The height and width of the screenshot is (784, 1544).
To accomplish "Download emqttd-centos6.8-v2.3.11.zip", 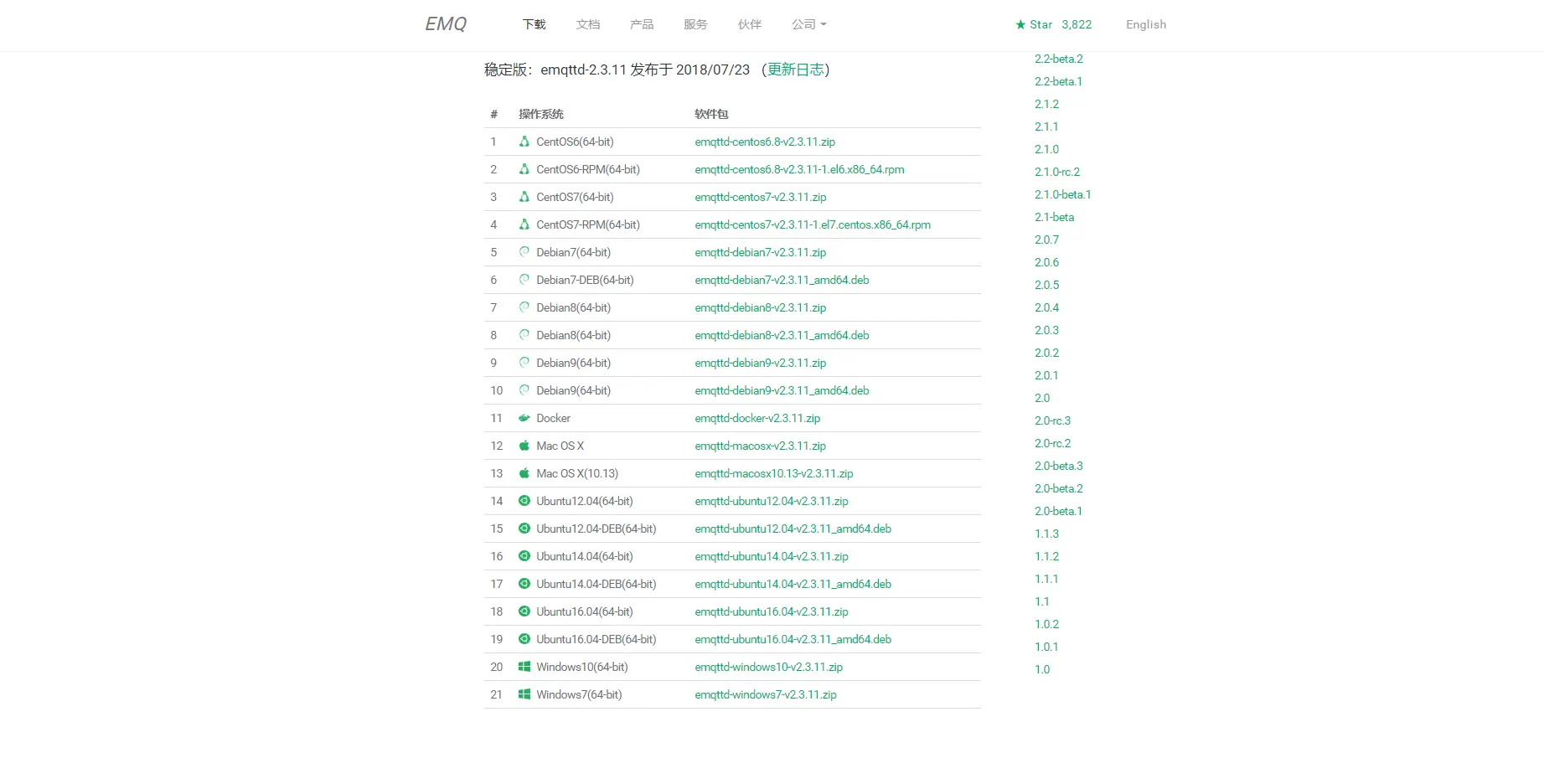I will click(x=765, y=142).
